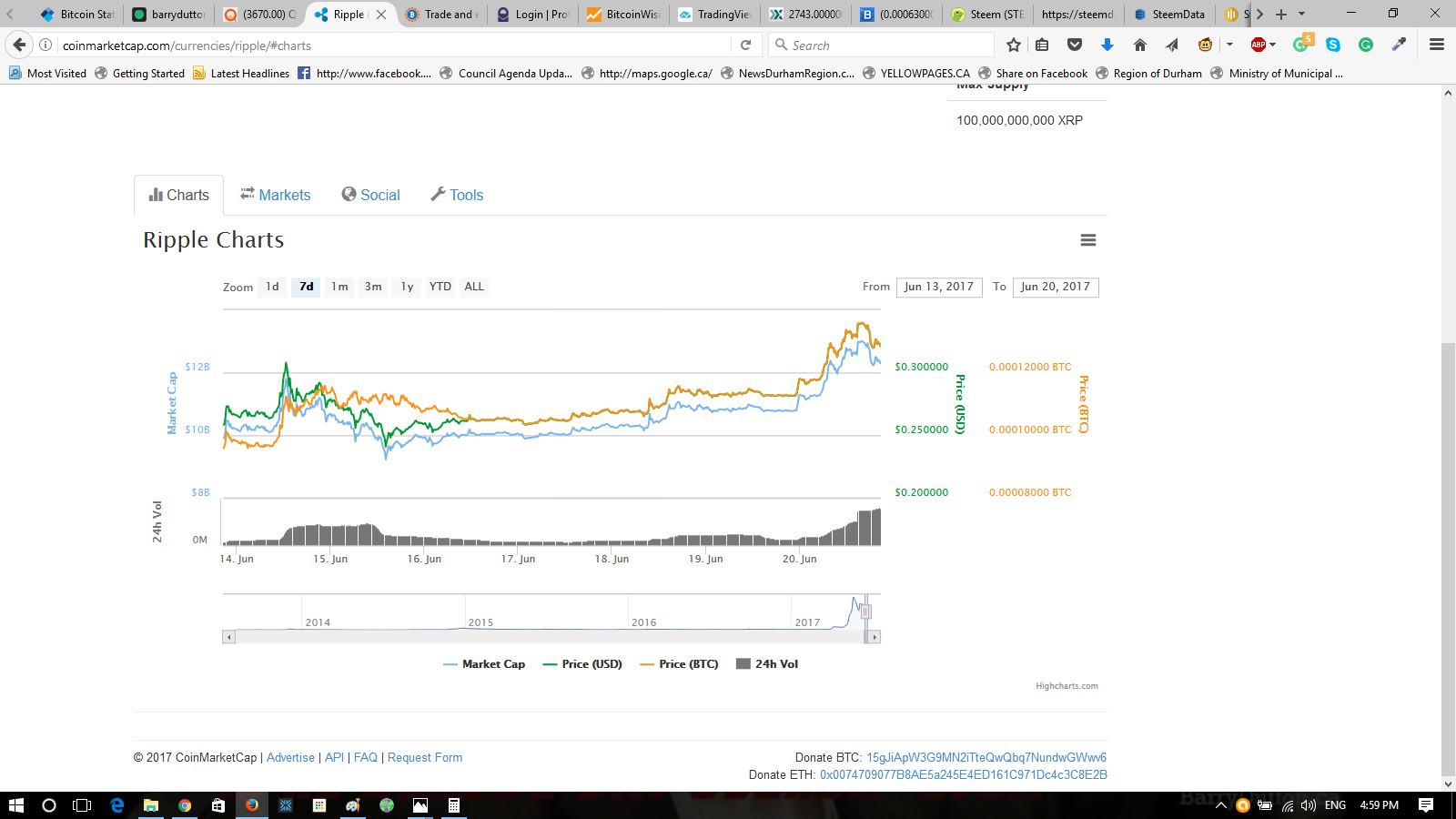Screen dimensions: 1456x819
Task: Open the Latest Headlines bookmark
Action: click(x=241, y=73)
